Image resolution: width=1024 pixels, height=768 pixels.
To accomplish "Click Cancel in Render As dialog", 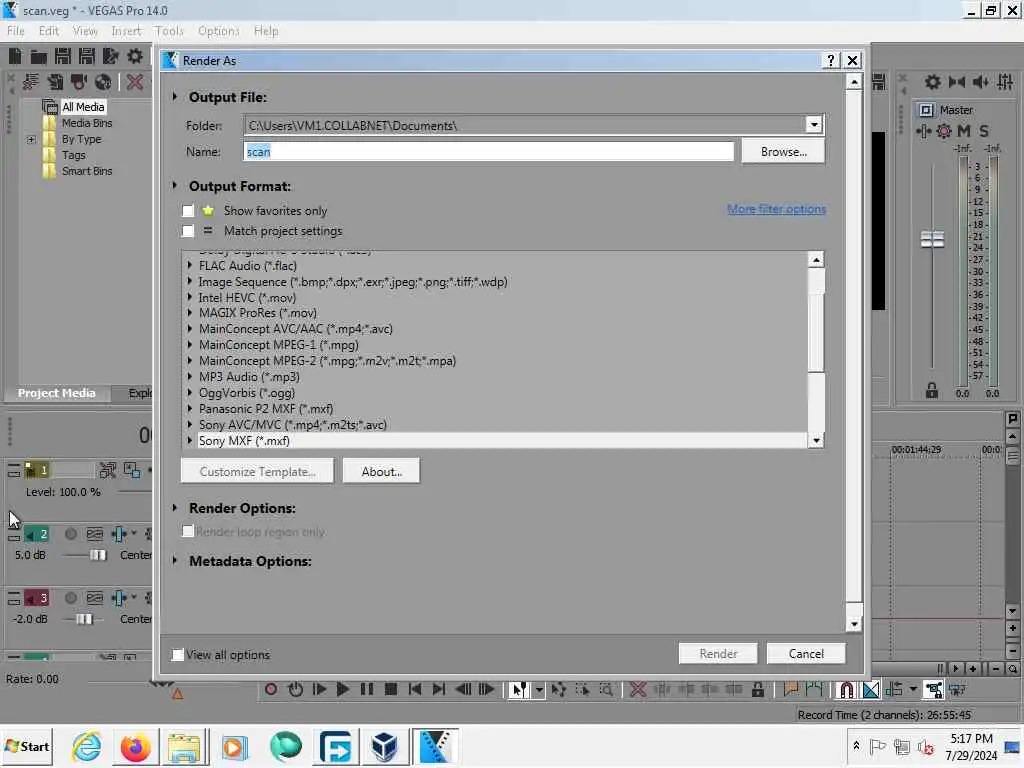I will tap(806, 654).
